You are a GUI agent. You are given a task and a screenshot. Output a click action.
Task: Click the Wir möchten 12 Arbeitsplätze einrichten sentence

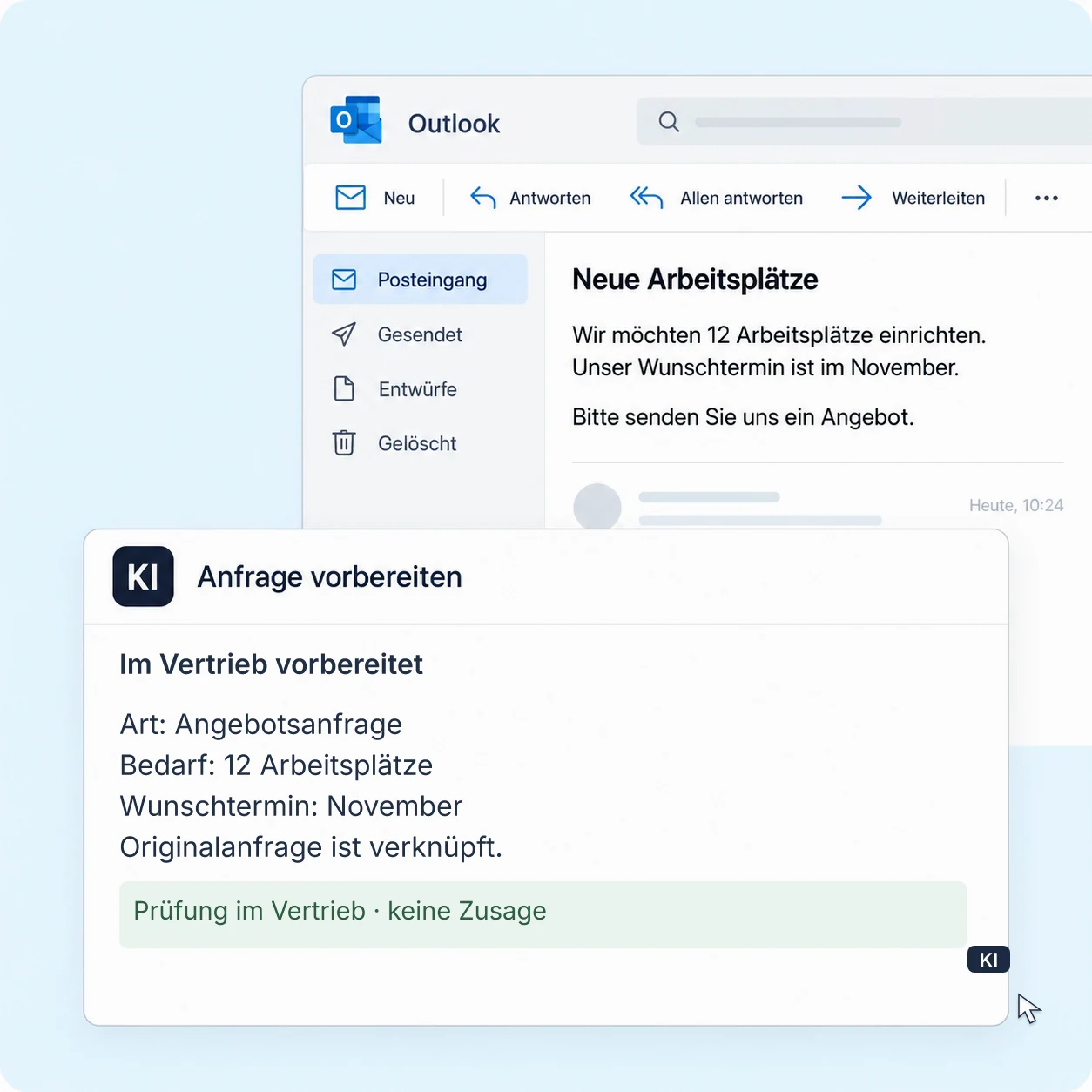779,335
